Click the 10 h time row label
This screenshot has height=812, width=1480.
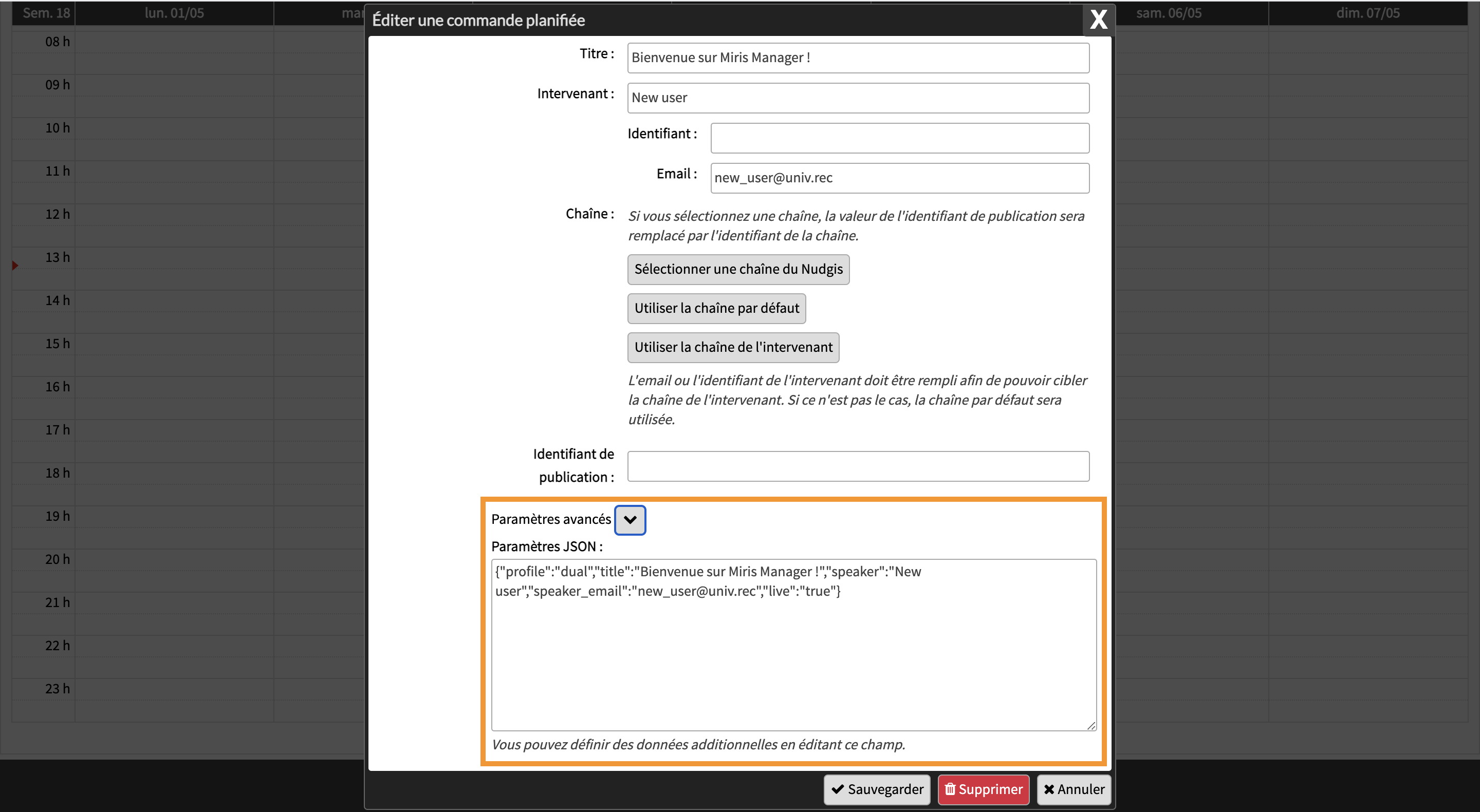[58, 127]
